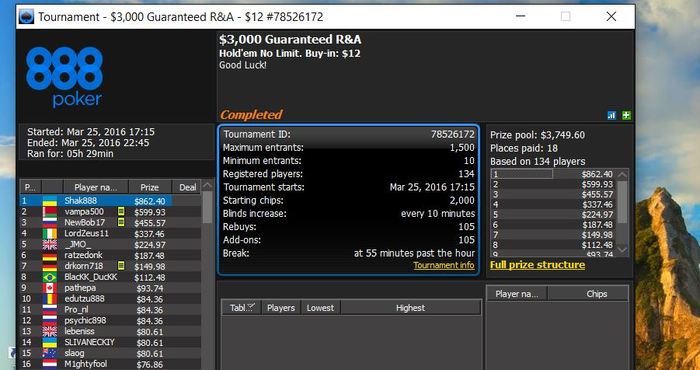Click the up arrow of the results list scrollbar

point(208,186)
